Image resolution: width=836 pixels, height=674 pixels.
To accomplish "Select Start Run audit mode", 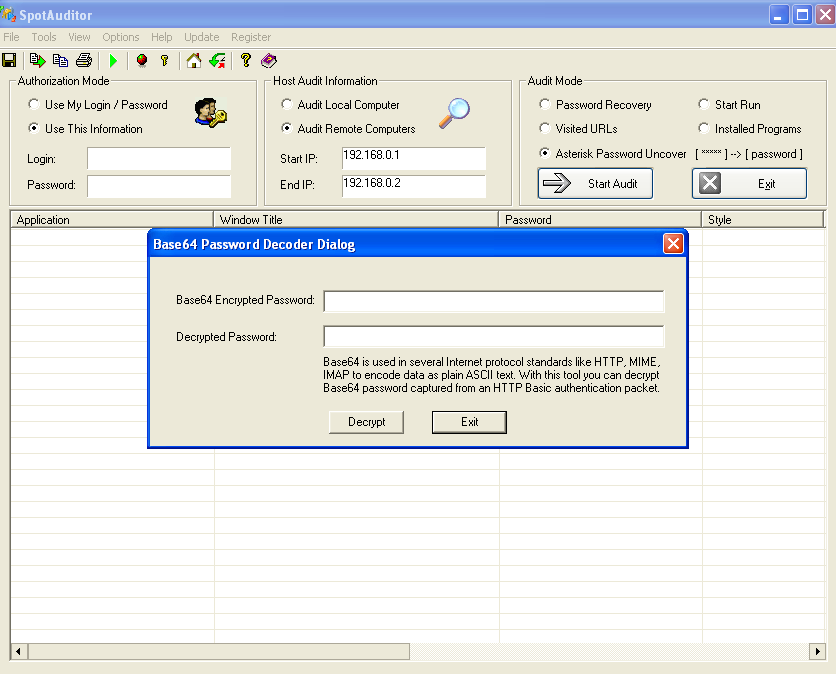I will click(x=730, y=105).
